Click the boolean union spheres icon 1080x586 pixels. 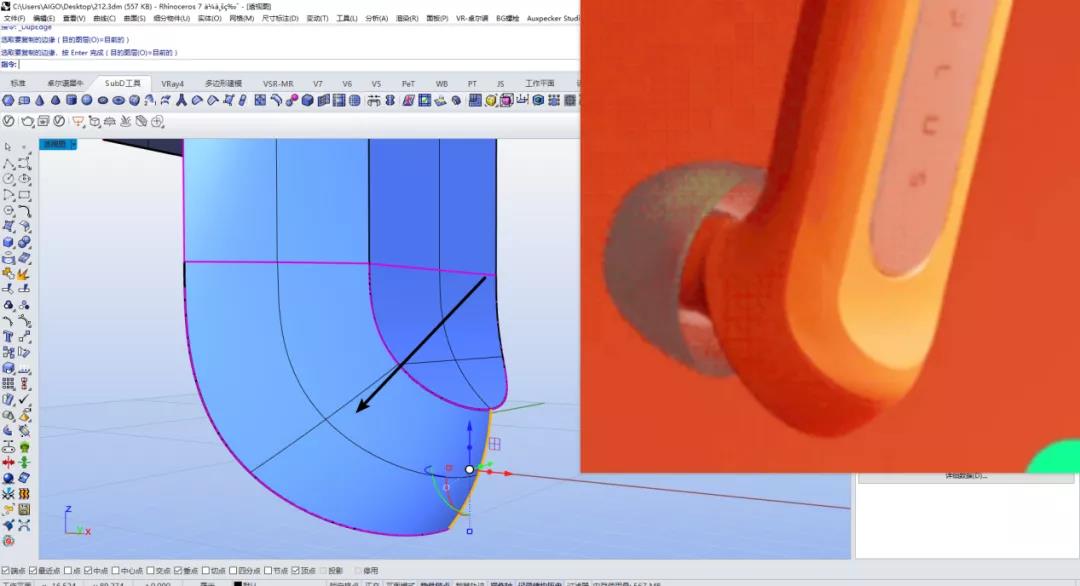tap(24, 242)
